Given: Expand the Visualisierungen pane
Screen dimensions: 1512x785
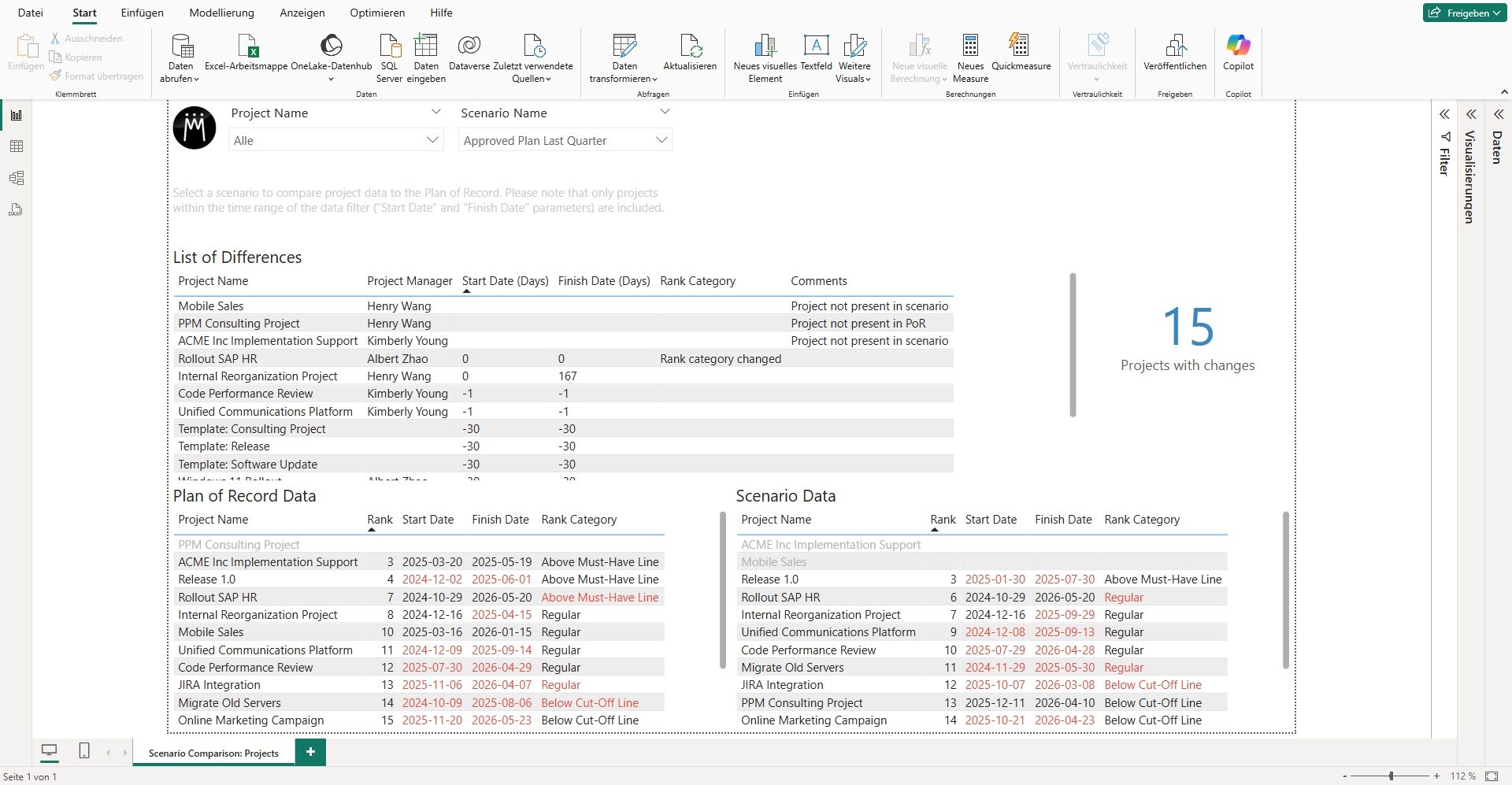Looking at the screenshot, I should pos(1470,114).
